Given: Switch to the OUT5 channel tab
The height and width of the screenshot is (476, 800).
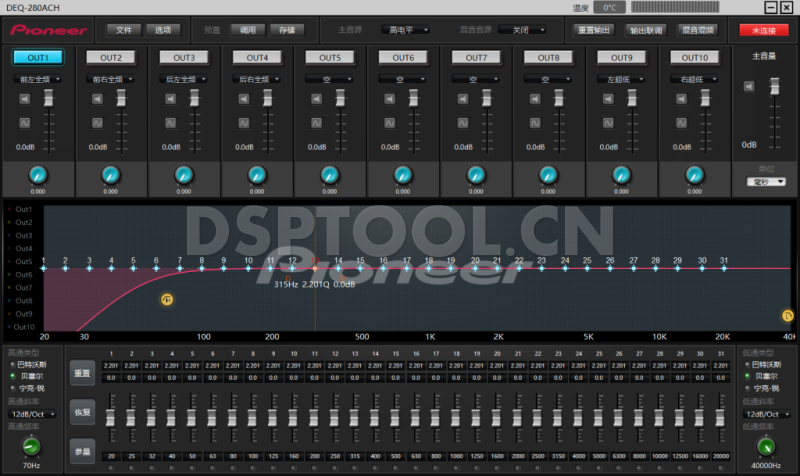Looking at the screenshot, I should 330,58.
